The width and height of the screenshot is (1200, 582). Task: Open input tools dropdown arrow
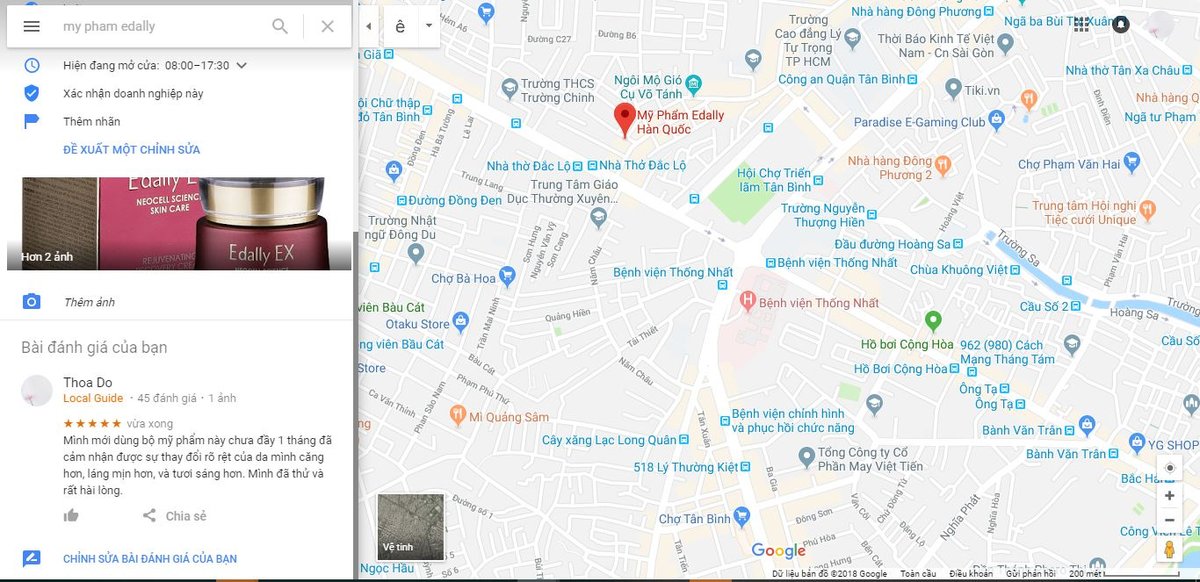pos(429,26)
